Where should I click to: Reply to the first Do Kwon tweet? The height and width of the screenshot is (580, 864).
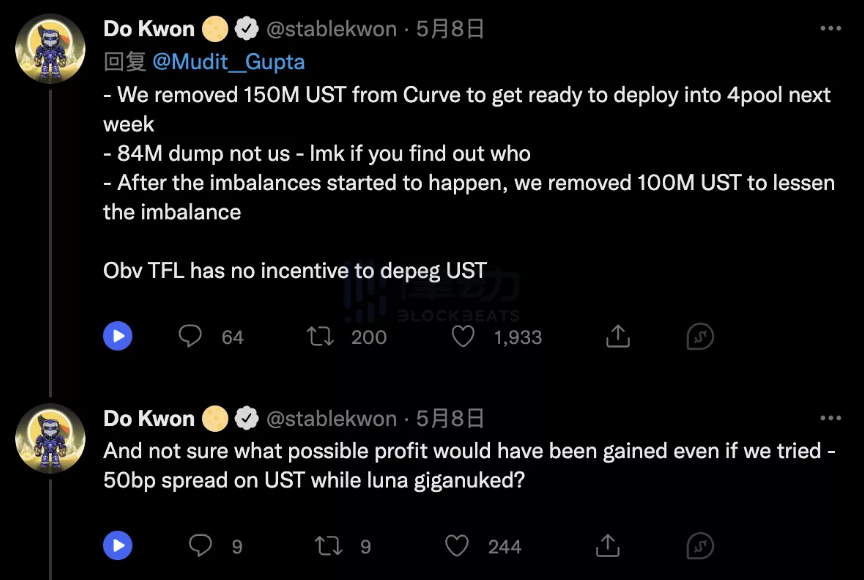pos(191,336)
